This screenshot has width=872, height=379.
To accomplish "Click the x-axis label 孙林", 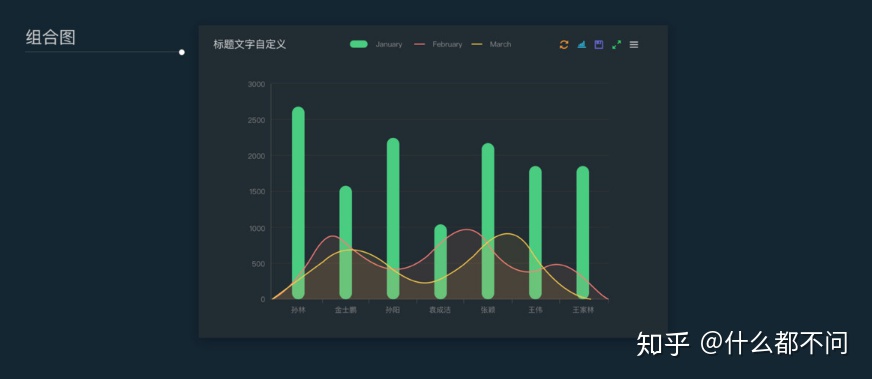I will tap(298, 310).
